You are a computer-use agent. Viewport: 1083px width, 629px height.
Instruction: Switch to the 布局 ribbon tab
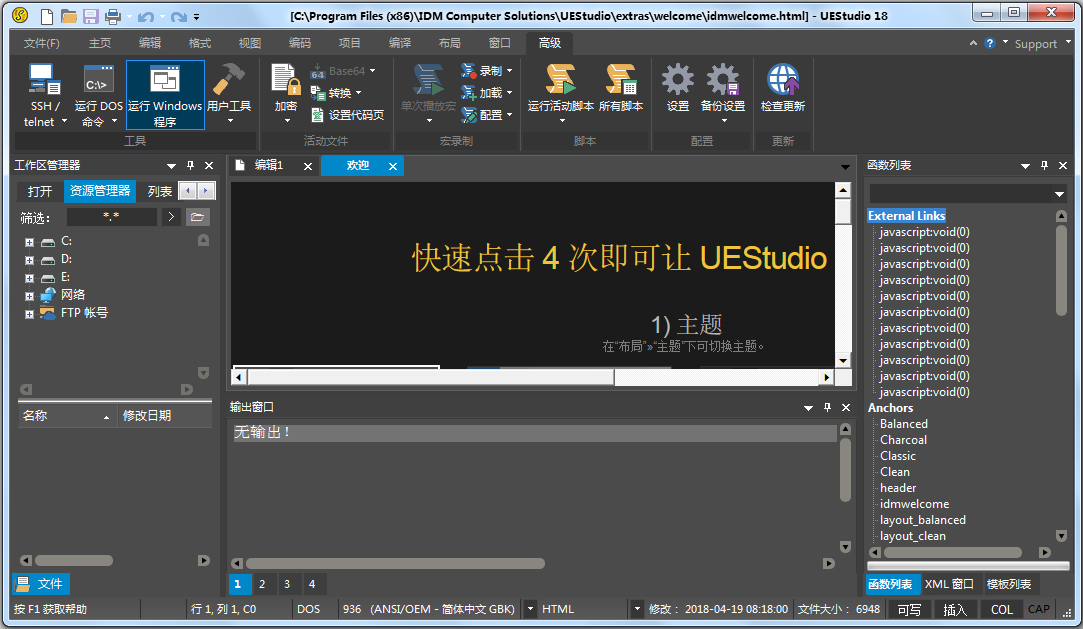click(x=449, y=43)
